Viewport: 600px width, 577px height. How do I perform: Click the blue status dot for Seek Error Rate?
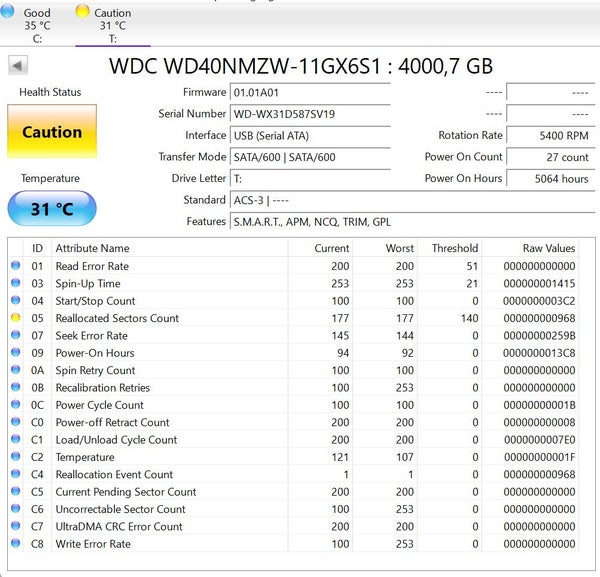coord(16,334)
